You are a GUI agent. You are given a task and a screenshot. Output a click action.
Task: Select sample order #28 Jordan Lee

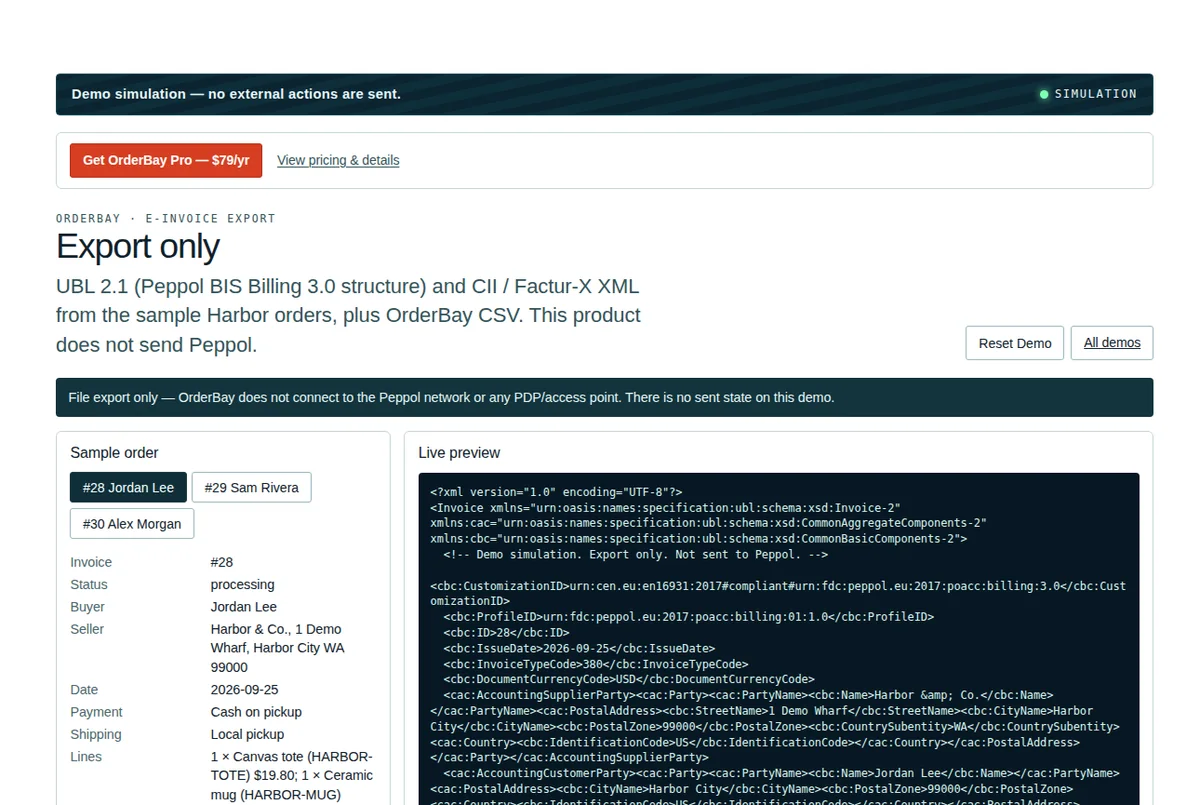[128, 487]
